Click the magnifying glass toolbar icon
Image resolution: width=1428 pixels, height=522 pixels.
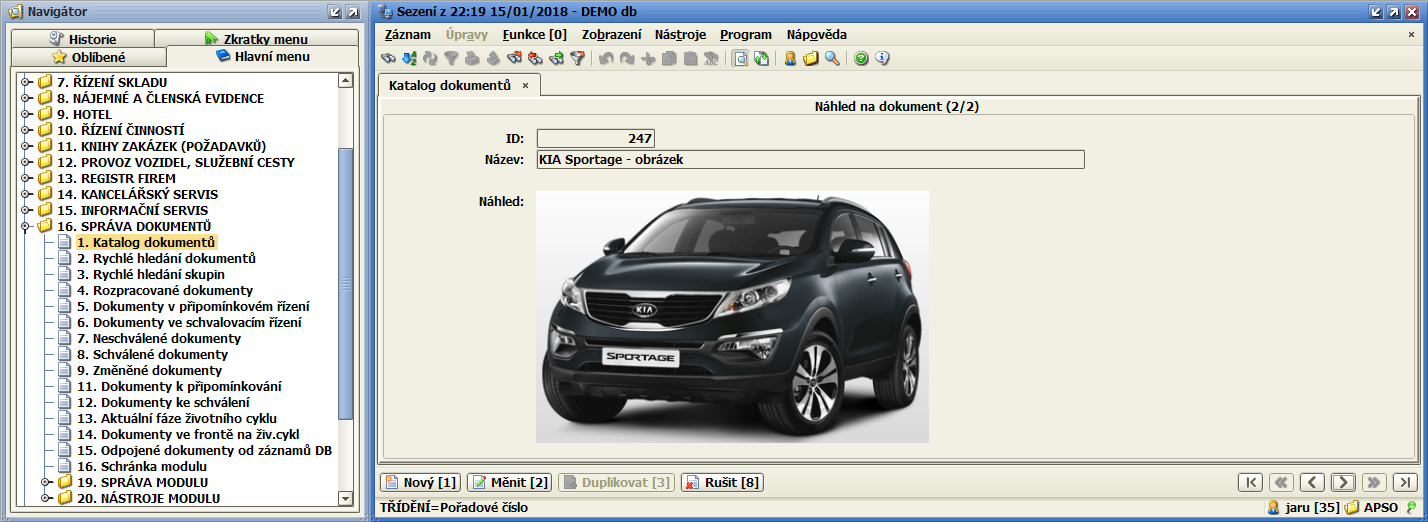point(831,58)
